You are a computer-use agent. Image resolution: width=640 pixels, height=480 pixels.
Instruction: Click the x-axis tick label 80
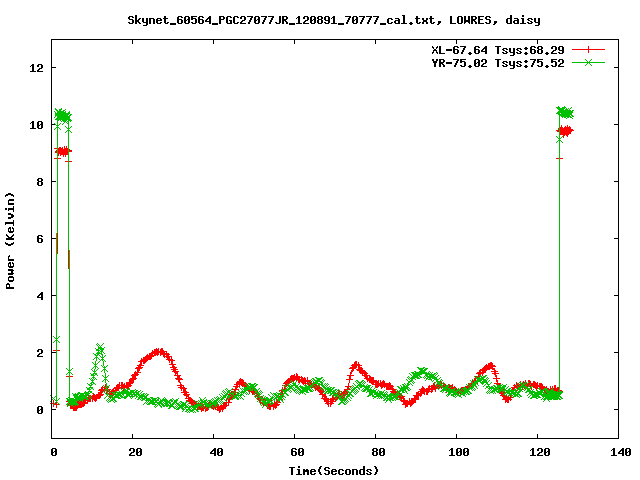[378, 452]
